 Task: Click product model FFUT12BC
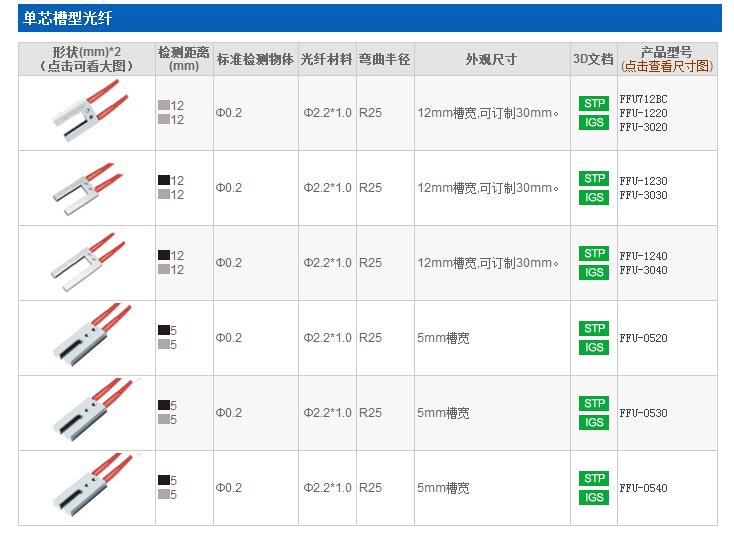pyautogui.click(x=643, y=99)
